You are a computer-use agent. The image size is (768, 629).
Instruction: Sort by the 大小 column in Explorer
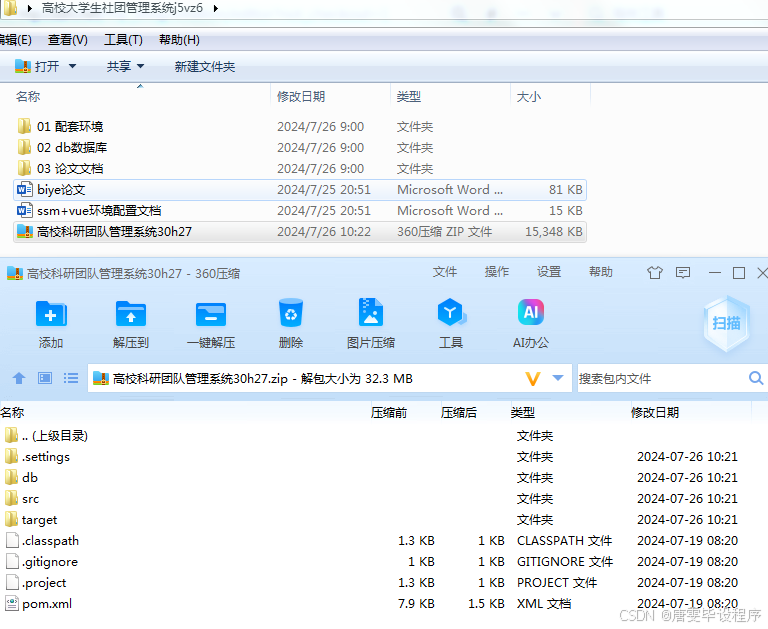[529, 97]
